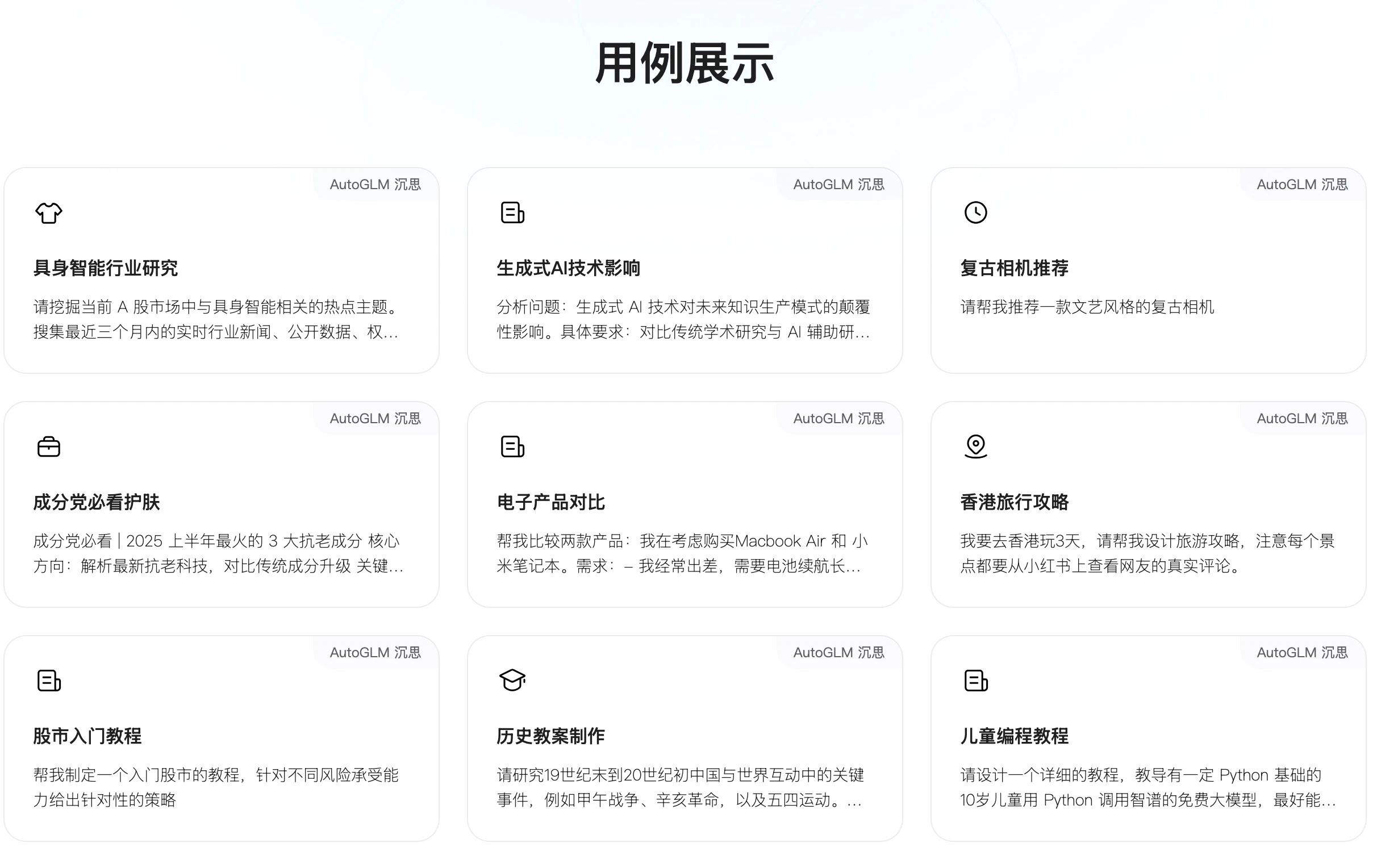Viewport: 1377px width, 868px height.
Task: Click AutoGLM 沉思 tag on 儿童编程教程 card
Action: click(x=1302, y=652)
